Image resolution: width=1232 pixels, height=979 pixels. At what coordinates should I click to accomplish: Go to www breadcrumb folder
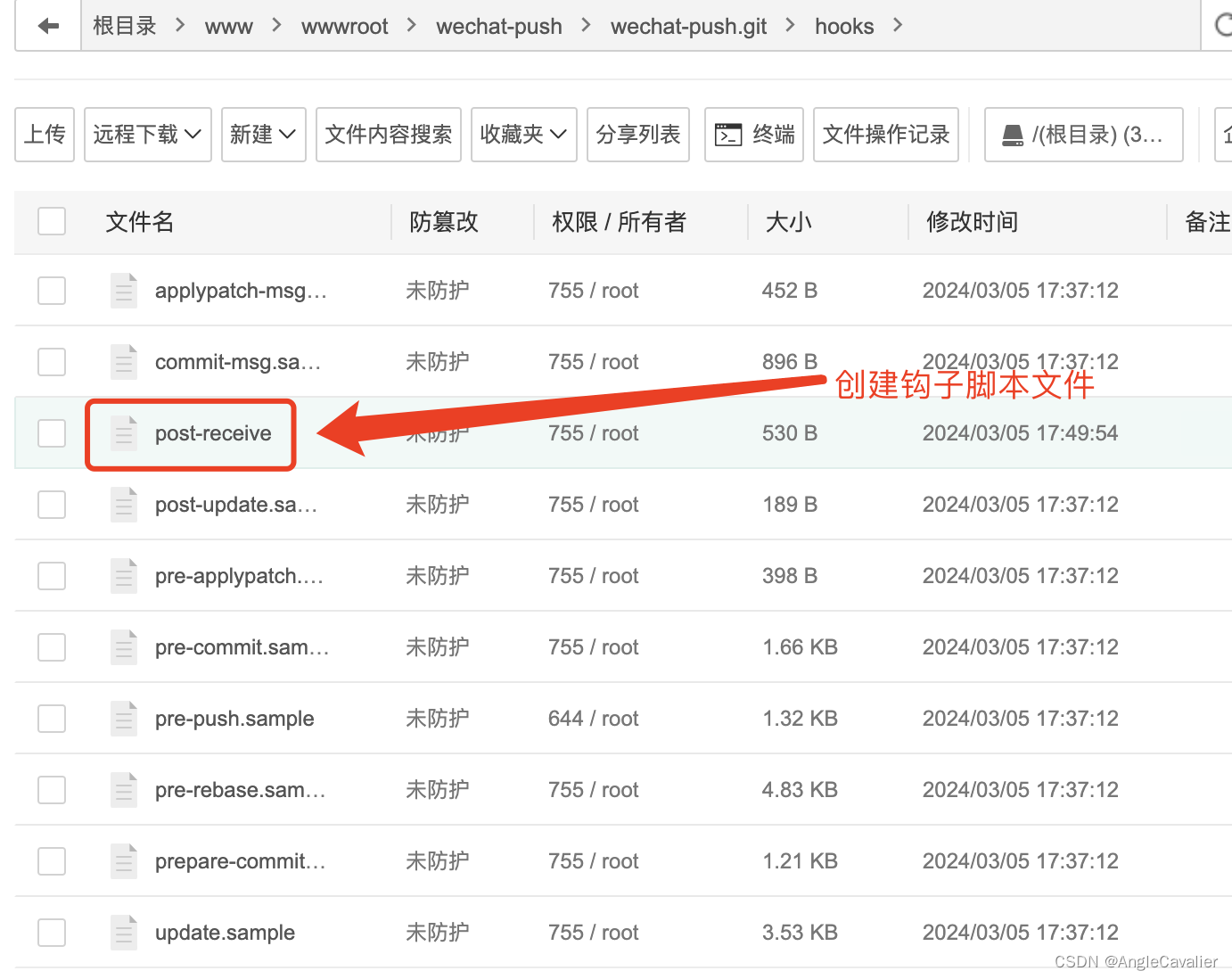pos(229,27)
